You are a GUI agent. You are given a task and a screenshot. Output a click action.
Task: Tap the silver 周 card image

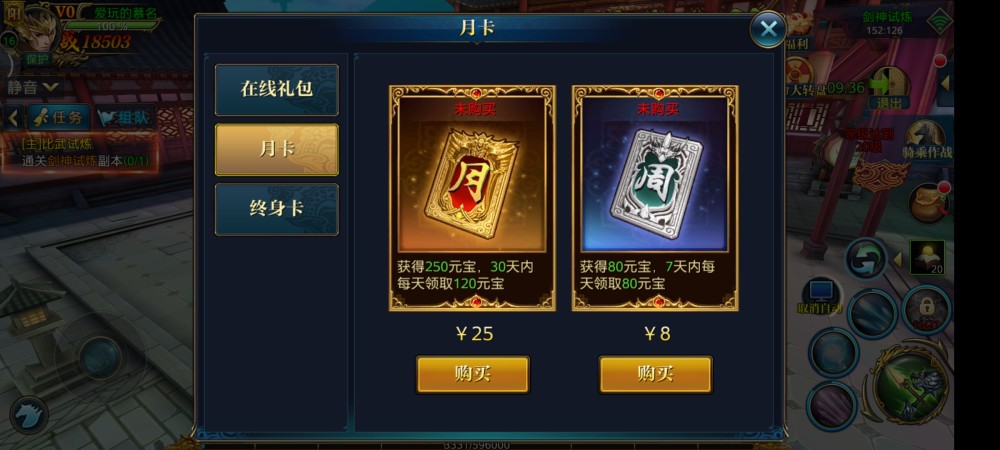[656, 184]
